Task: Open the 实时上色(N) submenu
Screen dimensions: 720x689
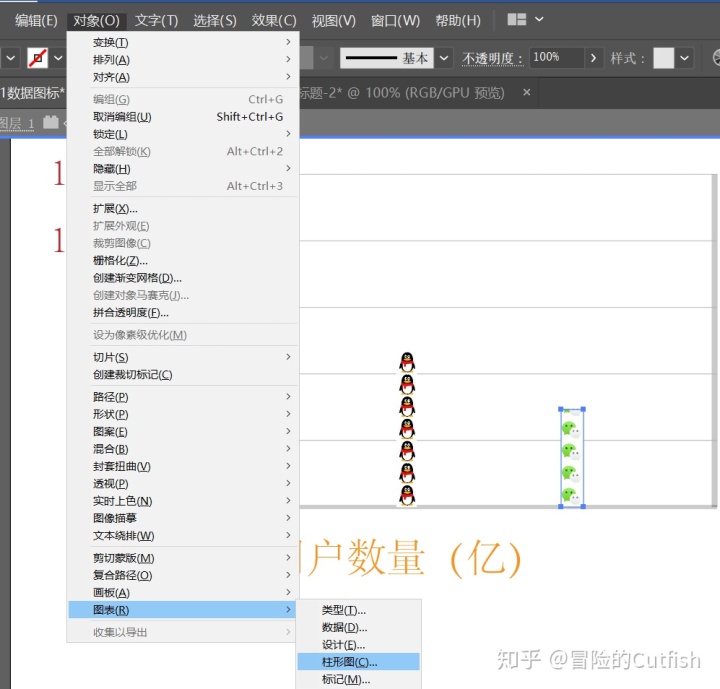Action: (183, 501)
